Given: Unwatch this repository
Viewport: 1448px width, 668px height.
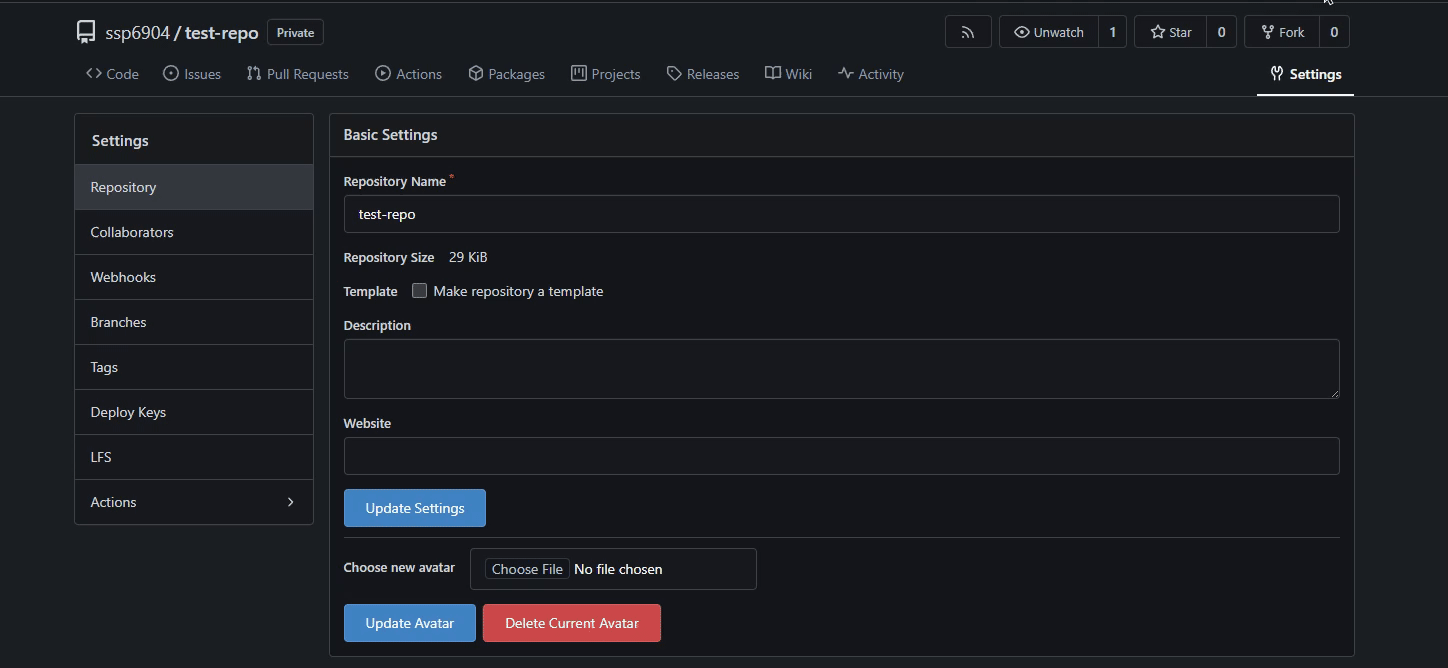Looking at the screenshot, I should tap(1048, 32).
